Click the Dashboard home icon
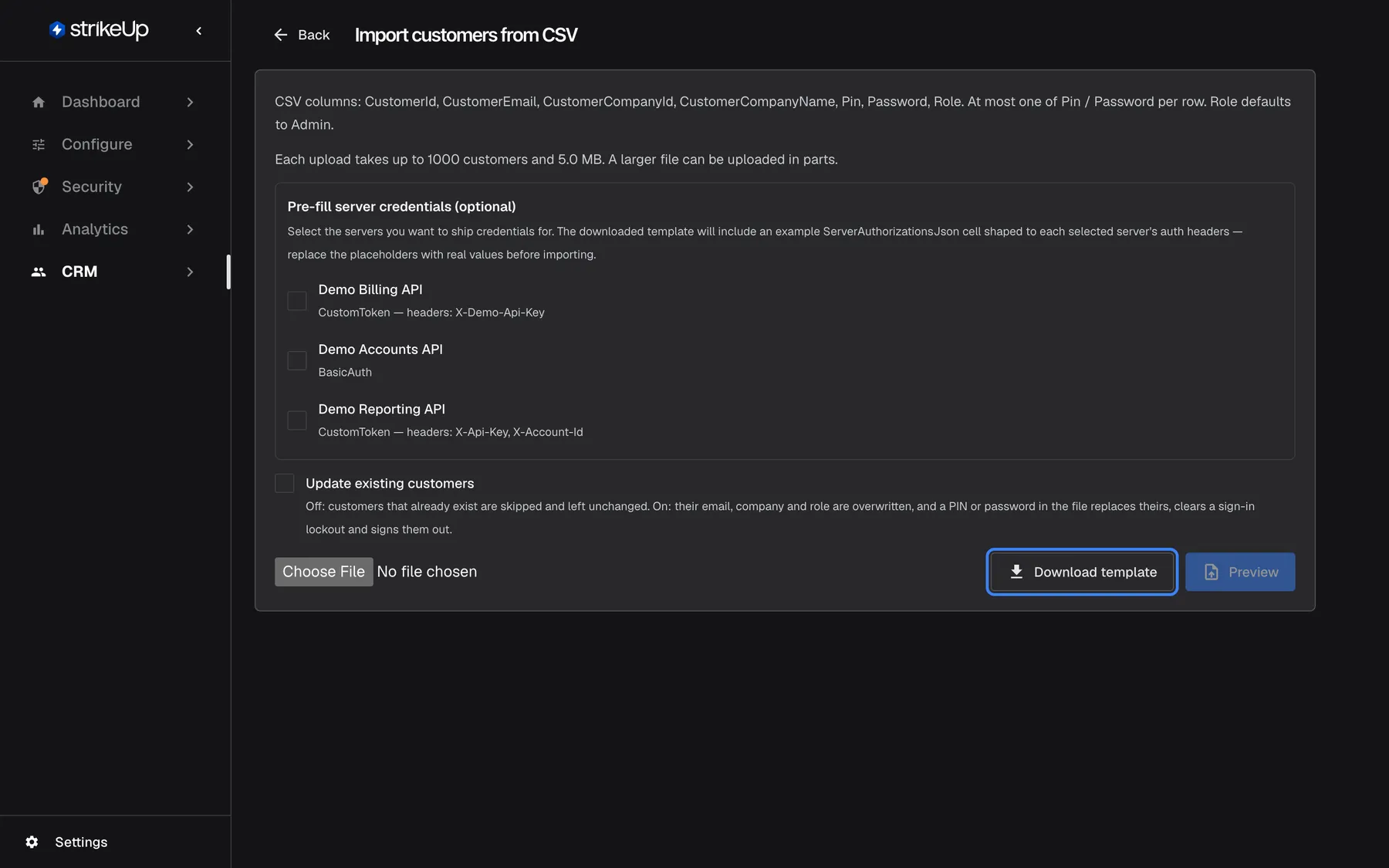This screenshot has width=1389, height=868. 39,102
